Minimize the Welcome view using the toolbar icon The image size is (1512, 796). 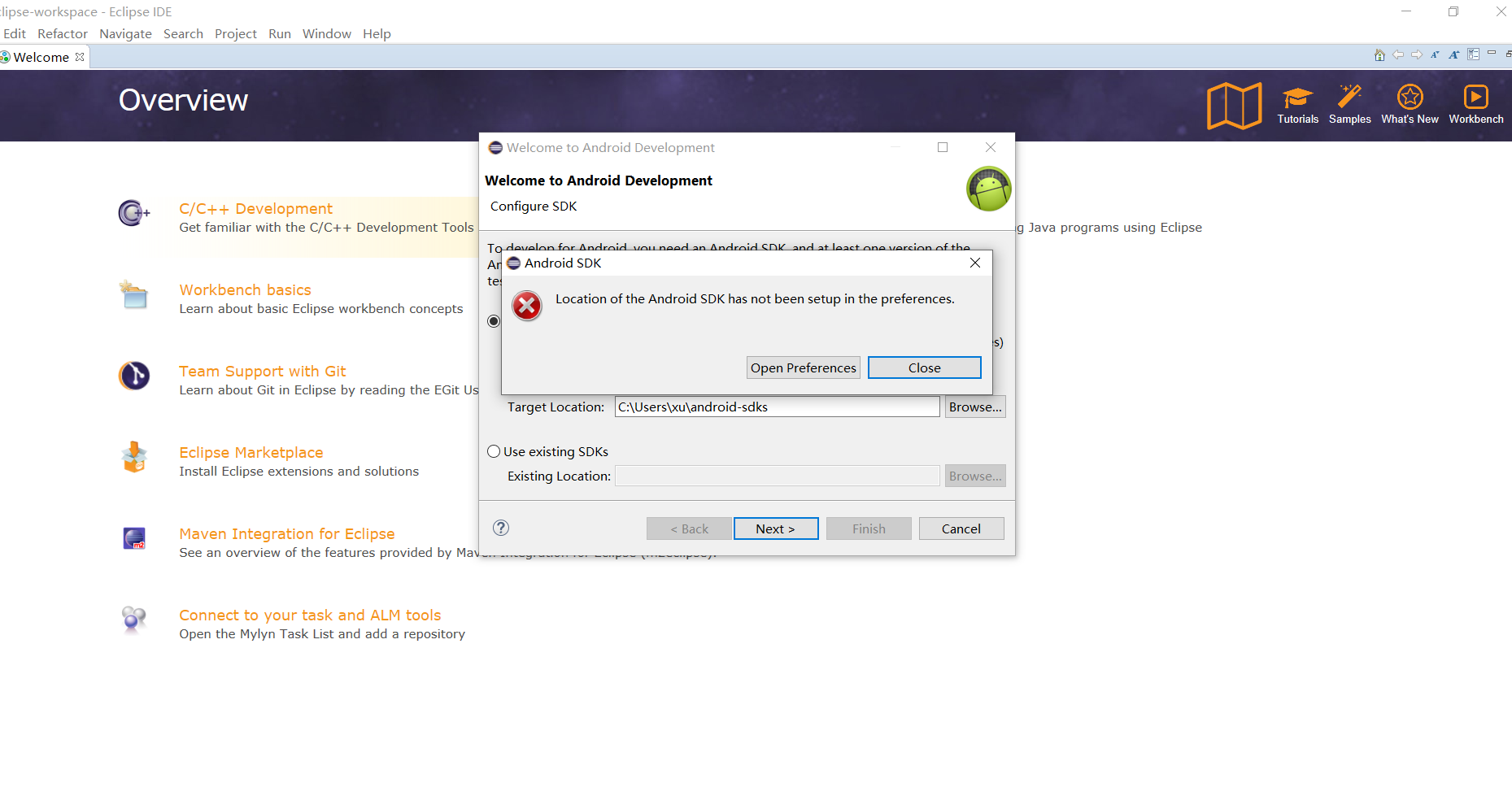click(x=1492, y=53)
